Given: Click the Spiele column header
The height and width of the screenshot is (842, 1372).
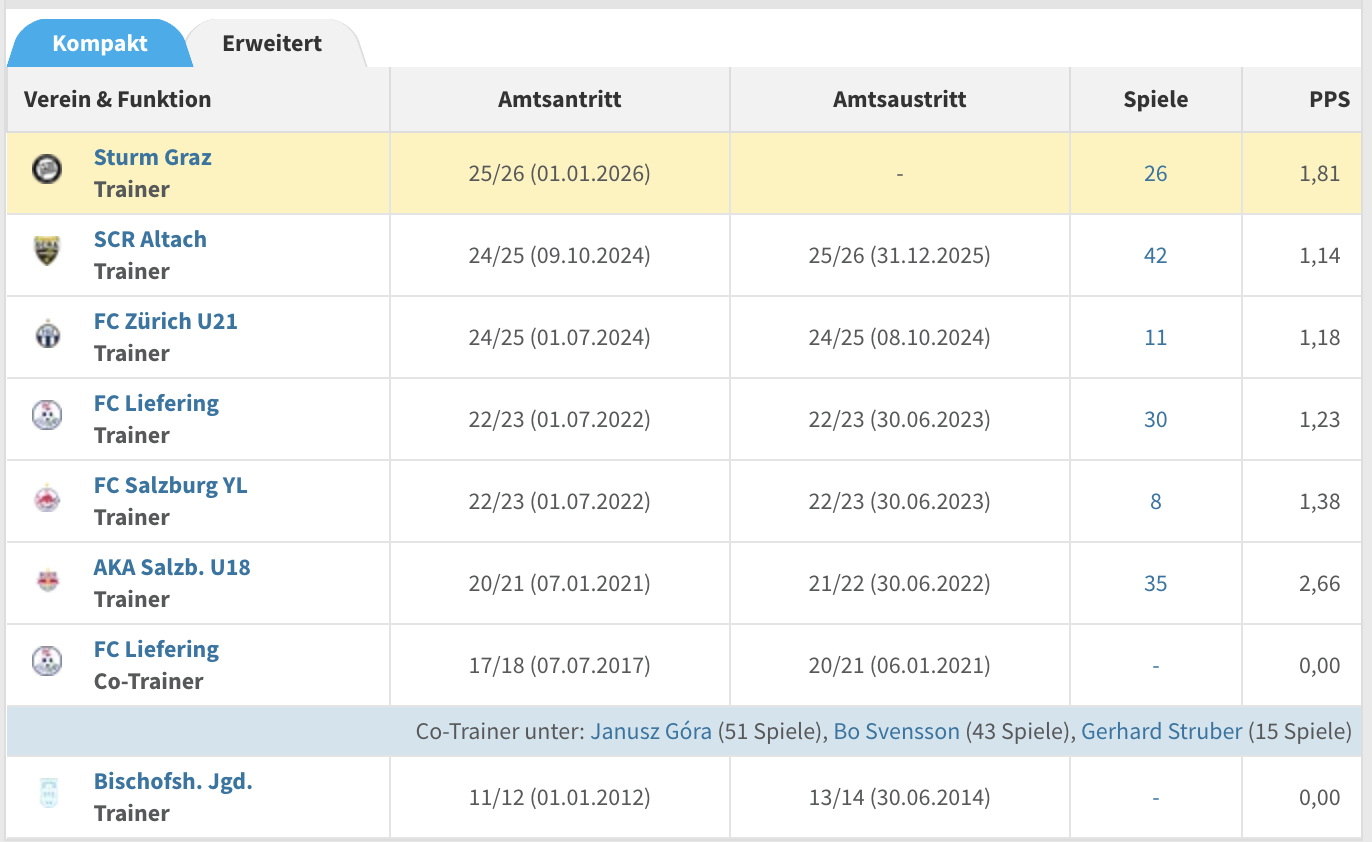Looking at the screenshot, I should pos(1156,99).
